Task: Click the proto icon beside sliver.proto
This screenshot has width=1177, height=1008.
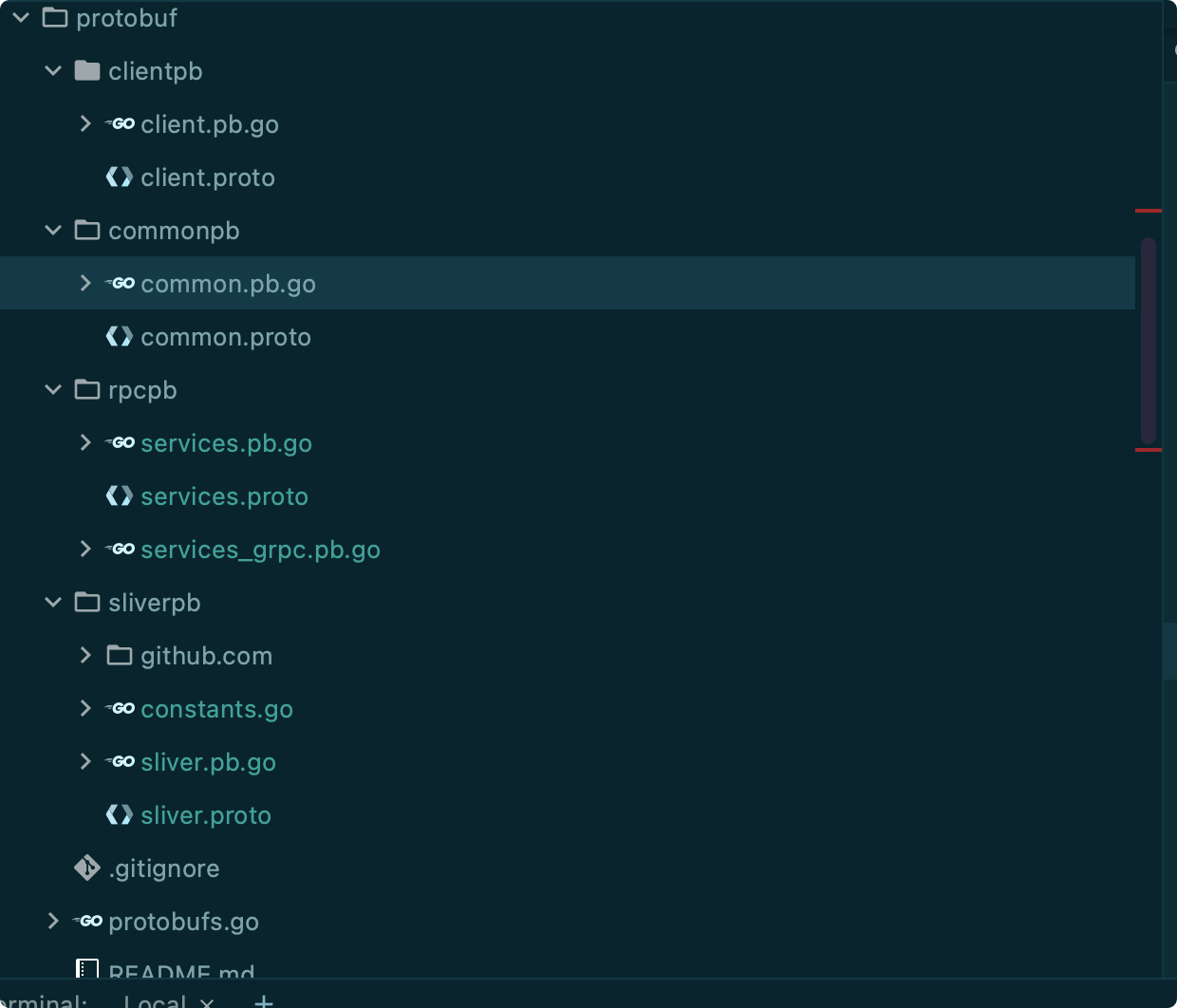Action: 118,814
